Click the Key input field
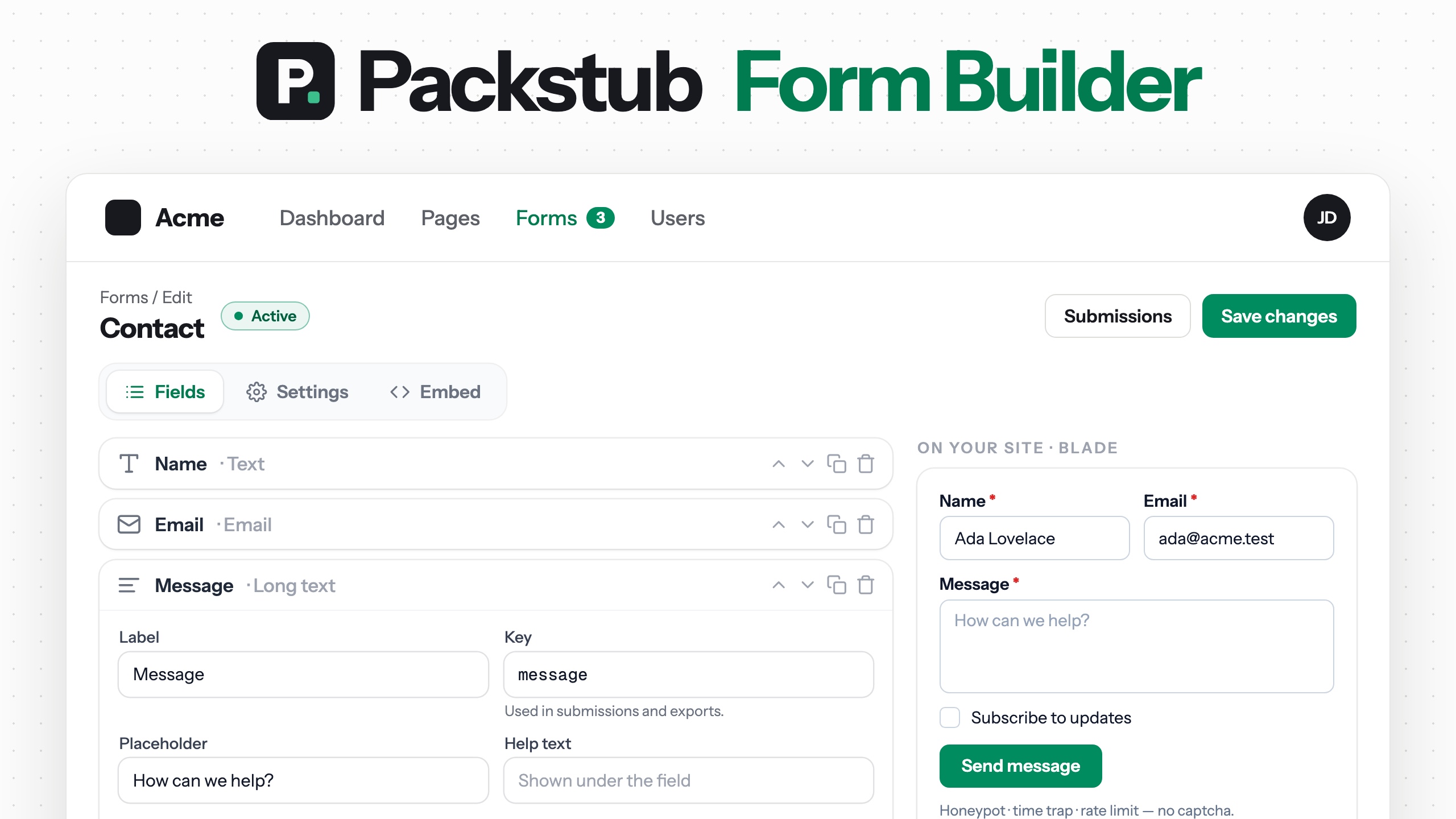Screen dimensions: 1456x819 tap(689, 675)
